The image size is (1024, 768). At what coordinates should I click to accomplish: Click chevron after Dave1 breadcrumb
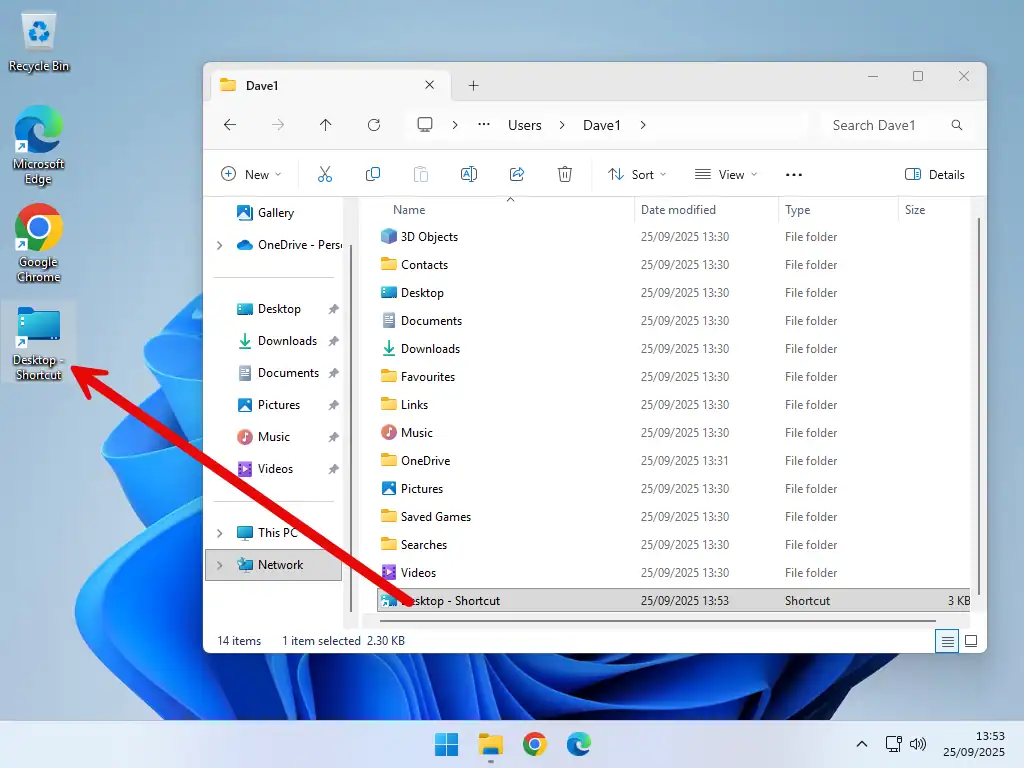643,125
